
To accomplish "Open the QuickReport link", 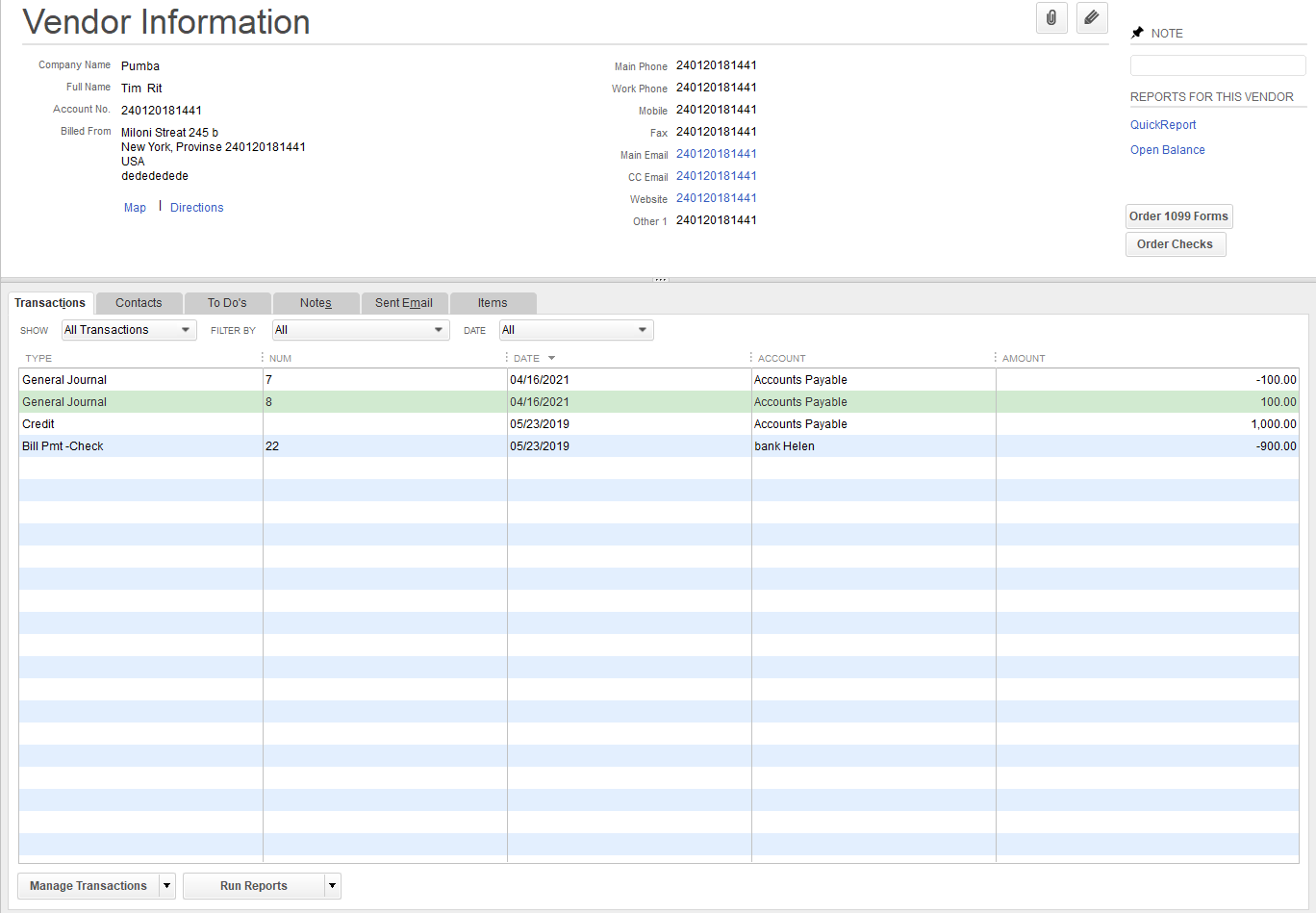I will 1163,125.
